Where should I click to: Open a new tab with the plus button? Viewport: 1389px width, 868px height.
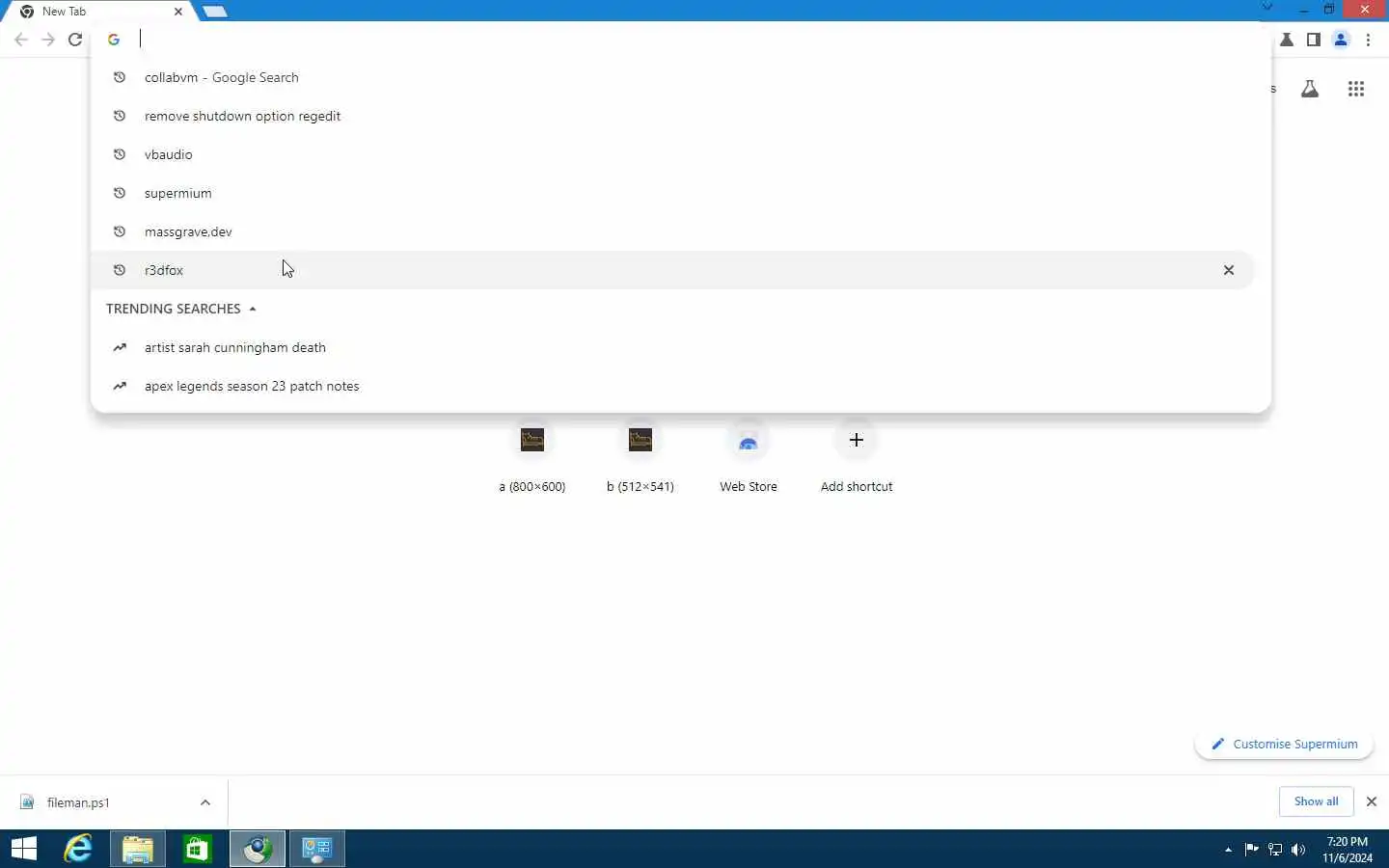click(215, 12)
